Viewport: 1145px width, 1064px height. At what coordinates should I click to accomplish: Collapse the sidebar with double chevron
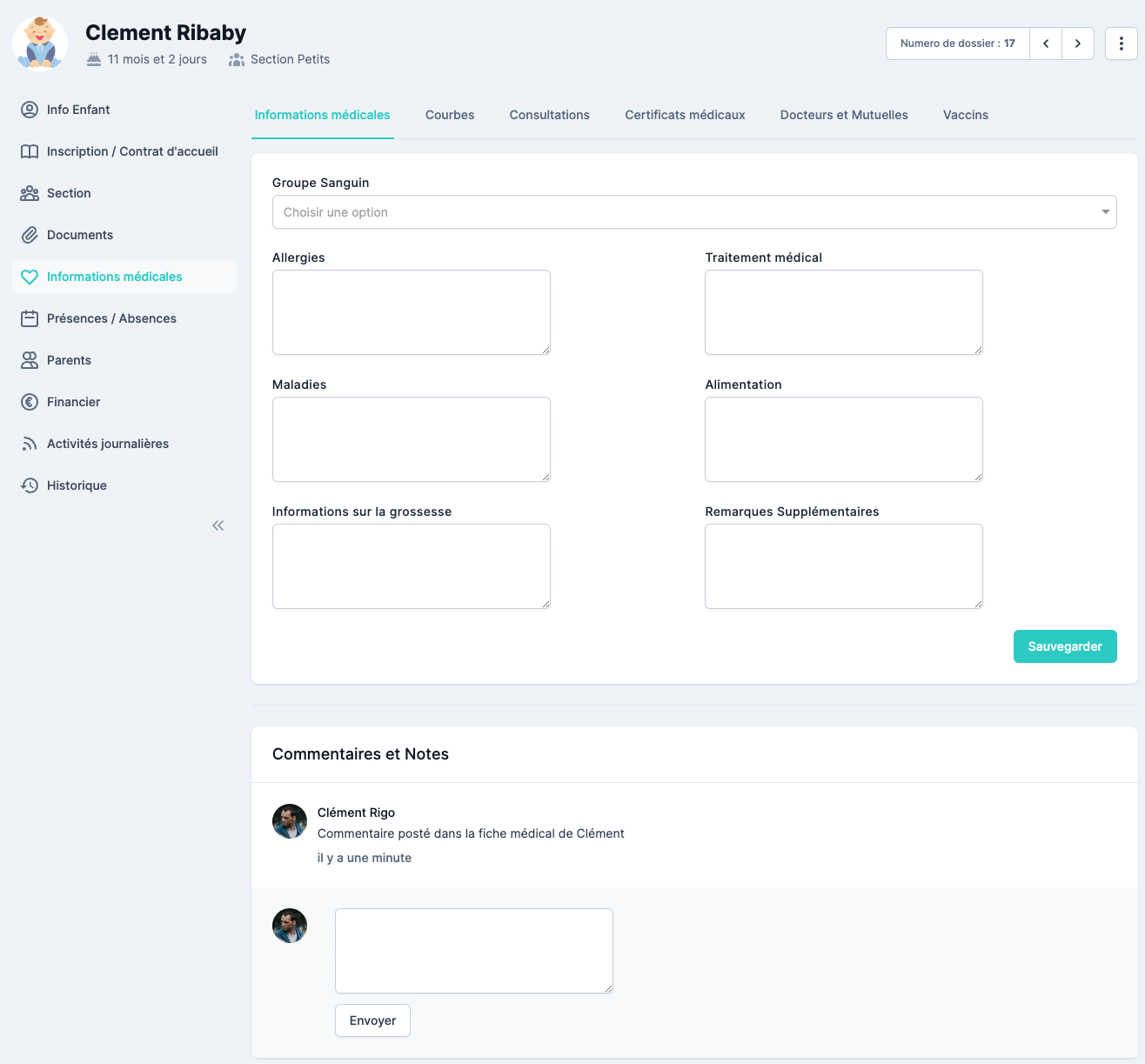(218, 525)
